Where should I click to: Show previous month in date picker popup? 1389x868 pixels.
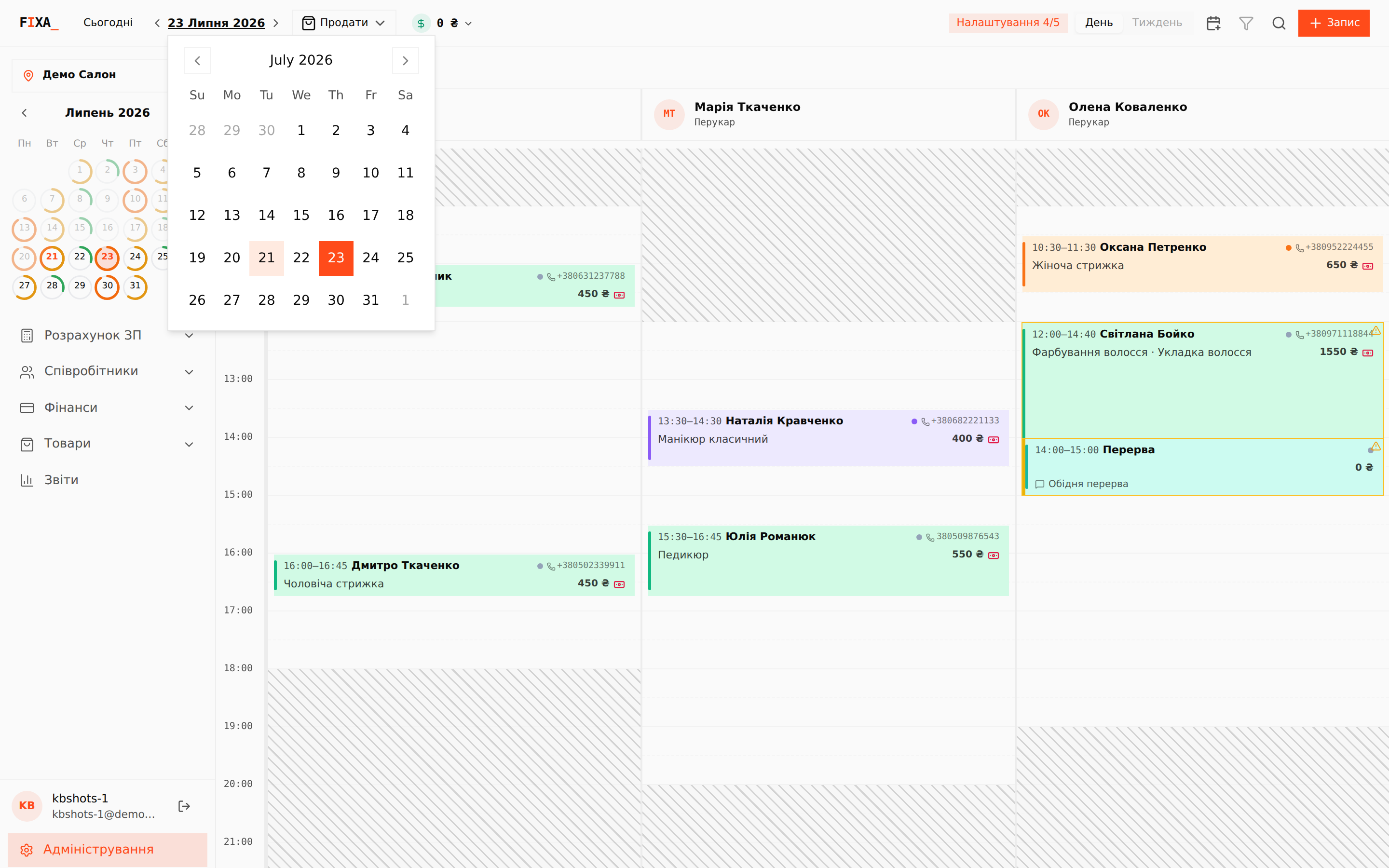point(197,61)
